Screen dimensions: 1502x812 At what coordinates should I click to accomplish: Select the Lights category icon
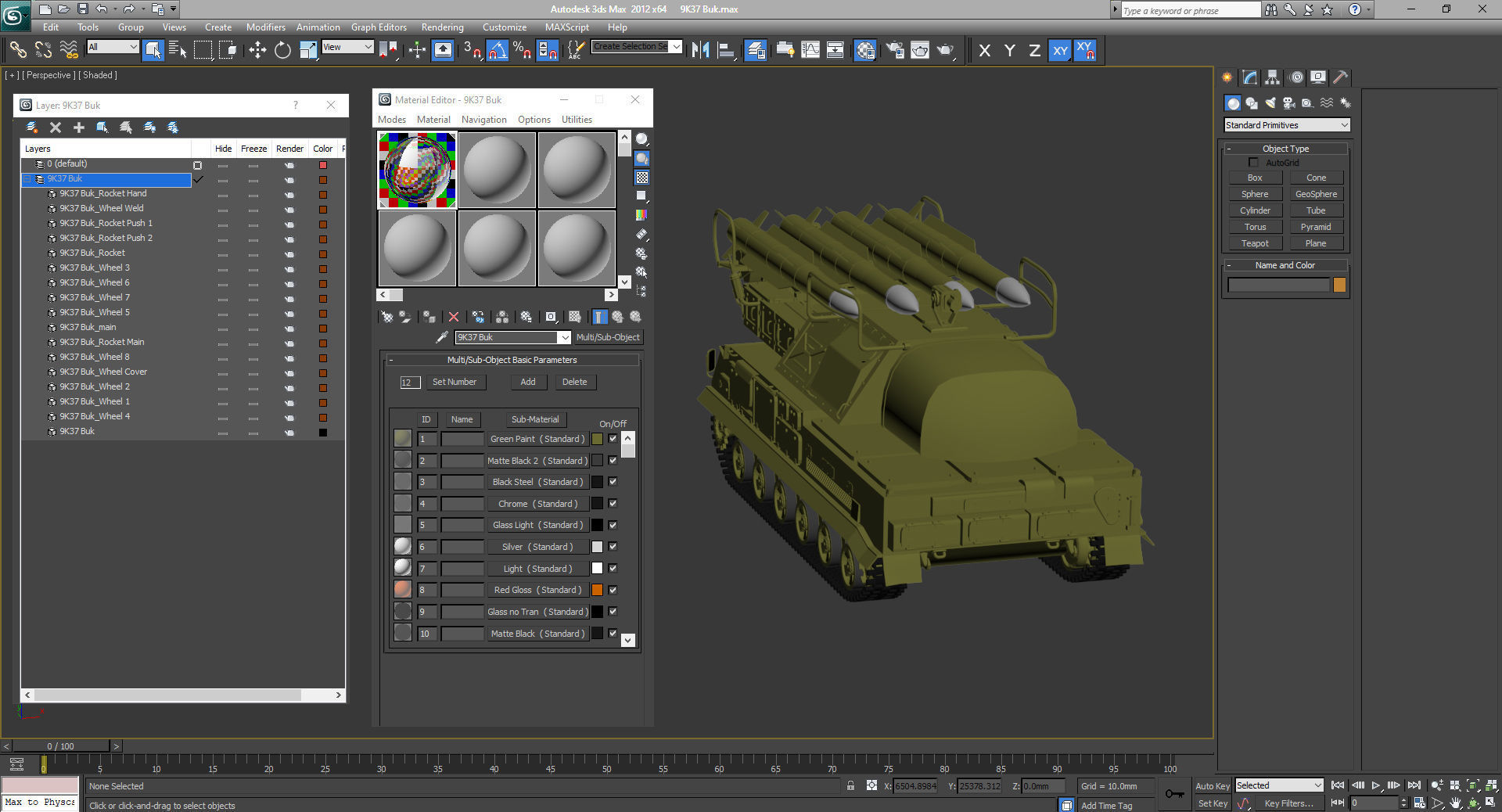tap(1270, 103)
